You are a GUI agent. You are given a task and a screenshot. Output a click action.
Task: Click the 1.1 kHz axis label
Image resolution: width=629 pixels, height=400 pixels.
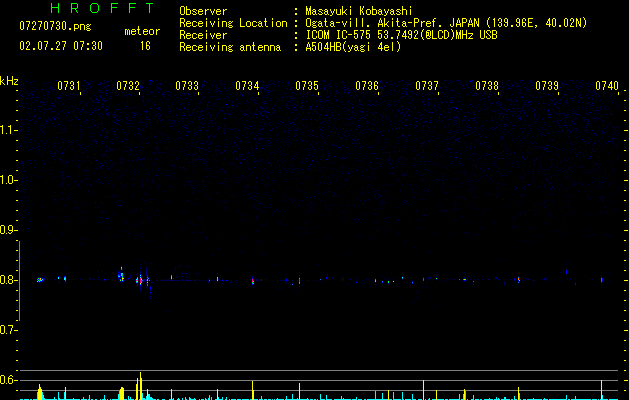tap(8, 130)
